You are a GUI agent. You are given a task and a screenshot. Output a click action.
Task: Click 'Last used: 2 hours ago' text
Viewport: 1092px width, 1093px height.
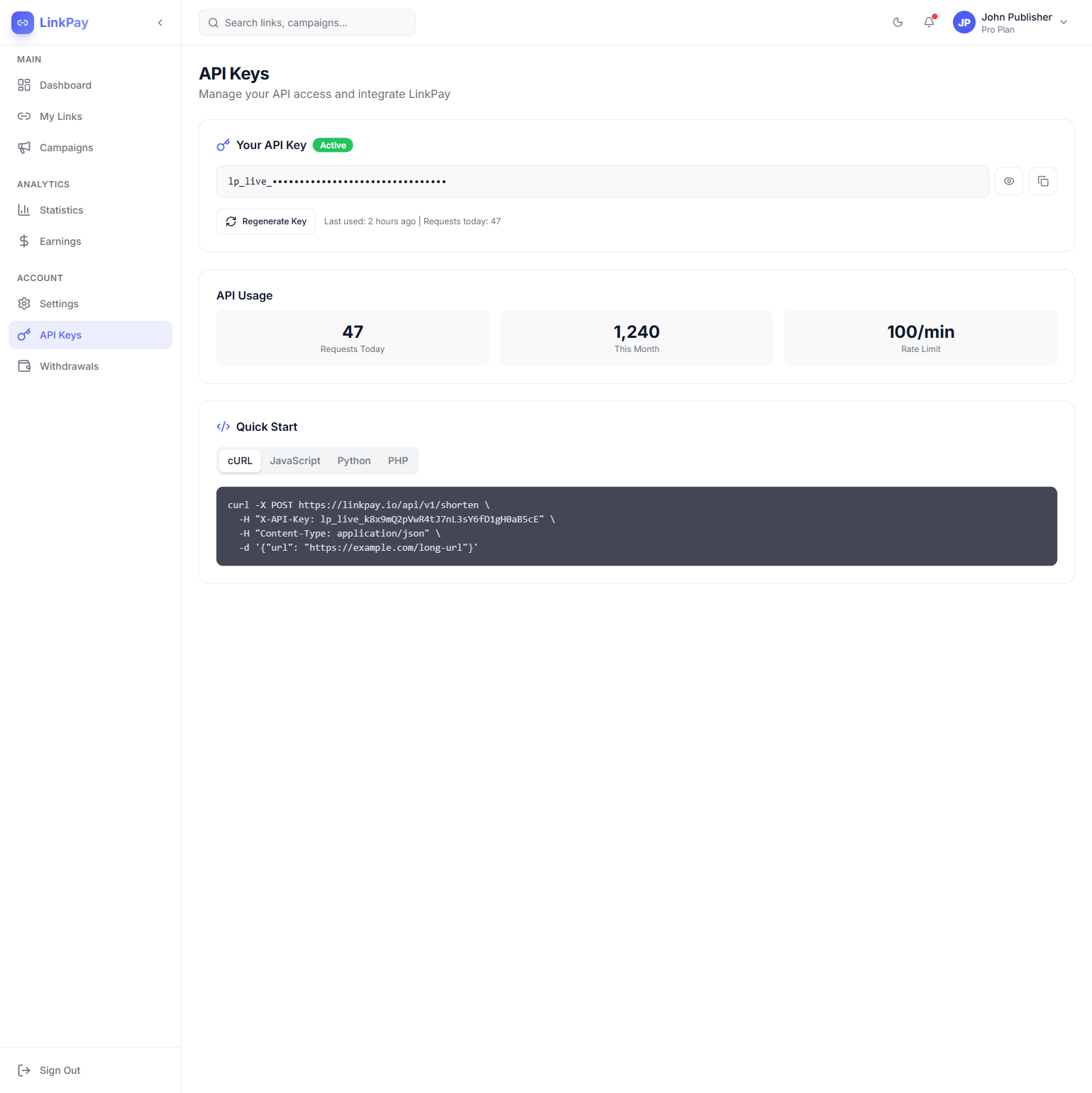click(370, 221)
